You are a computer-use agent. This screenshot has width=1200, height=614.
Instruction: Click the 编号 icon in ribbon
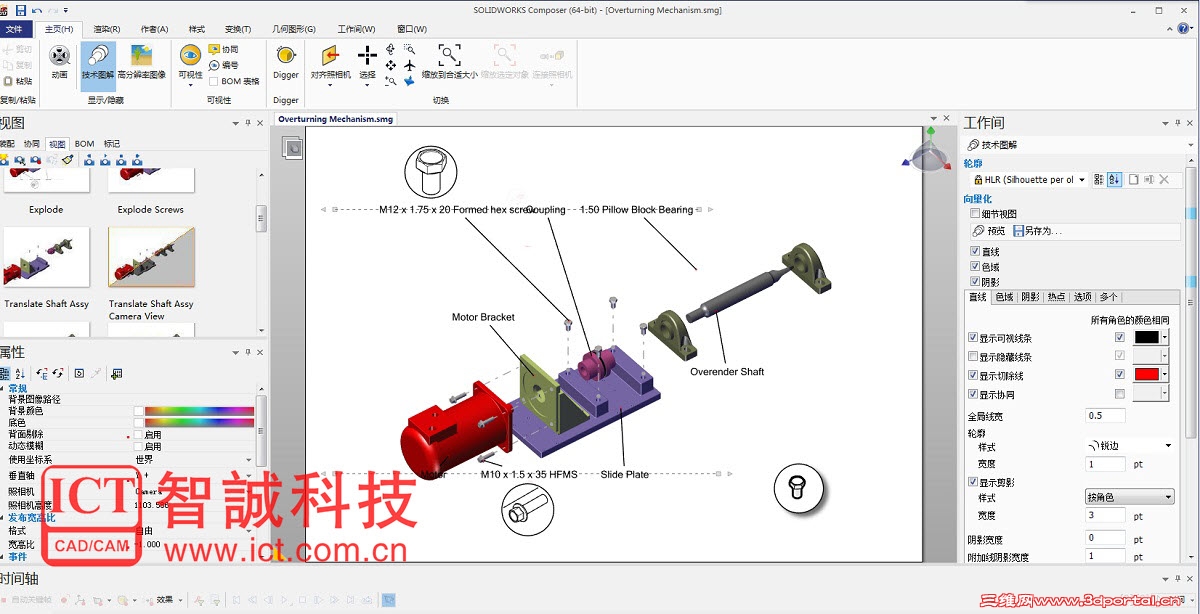(214, 65)
